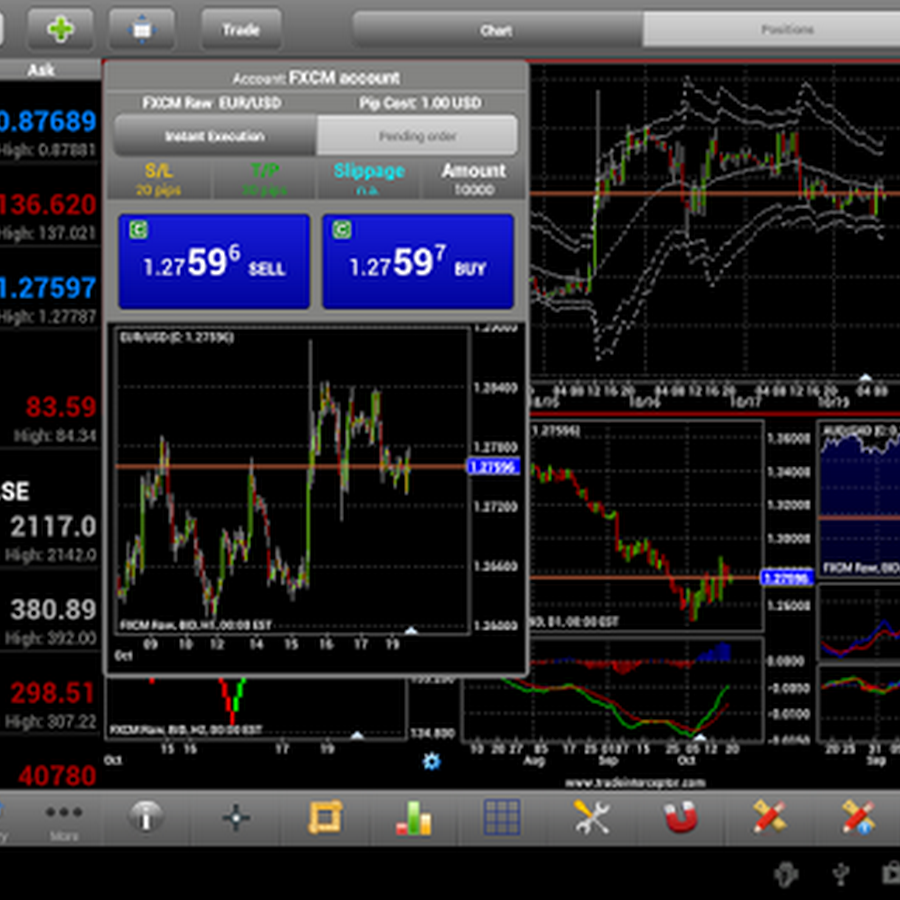Image resolution: width=900 pixels, height=900 pixels.
Task: Click the blue grid layout icon
Action: (502, 817)
